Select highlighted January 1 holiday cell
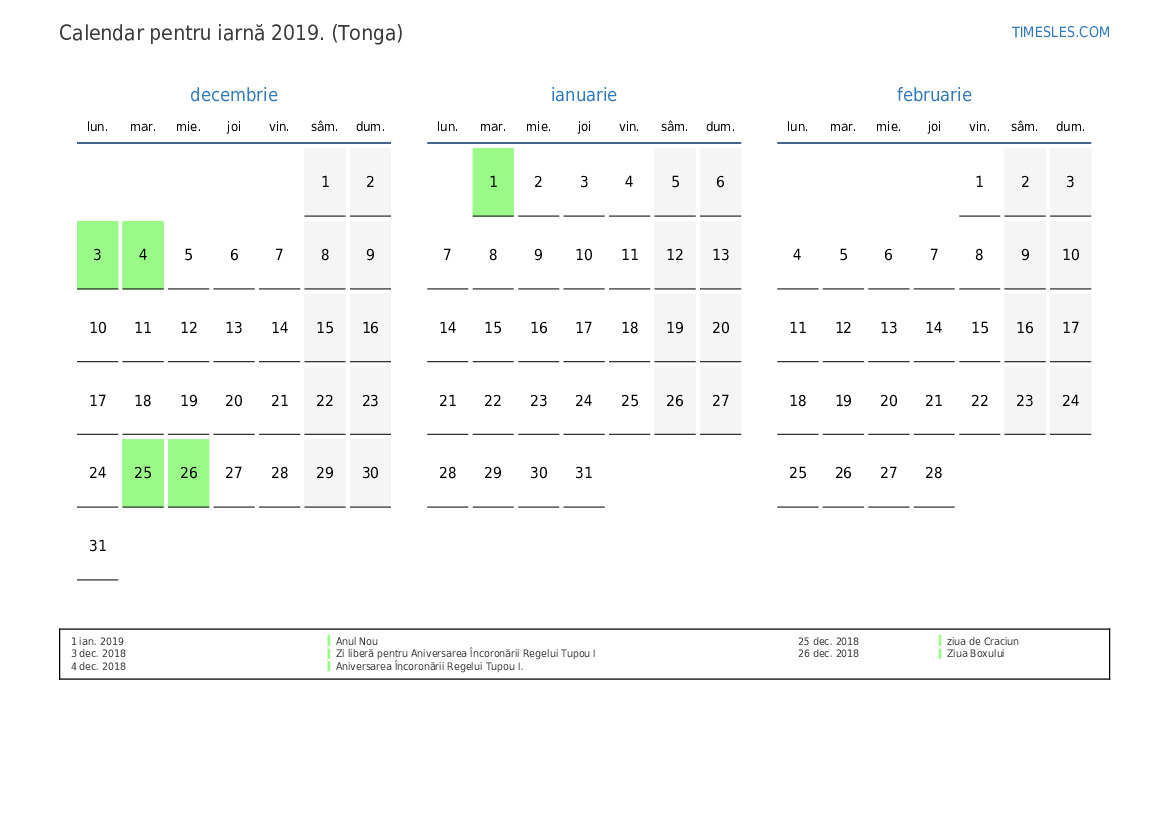Screen dimensions: 1169x827 click(493, 182)
